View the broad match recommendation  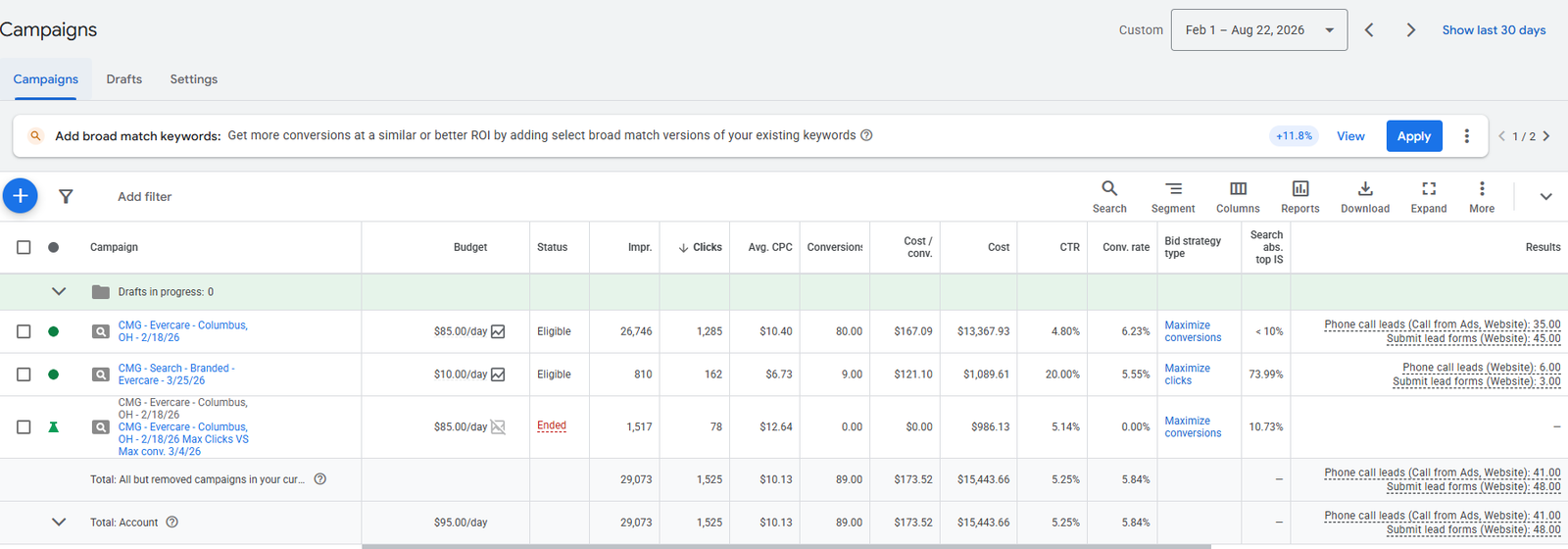[x=1350, y=136]
